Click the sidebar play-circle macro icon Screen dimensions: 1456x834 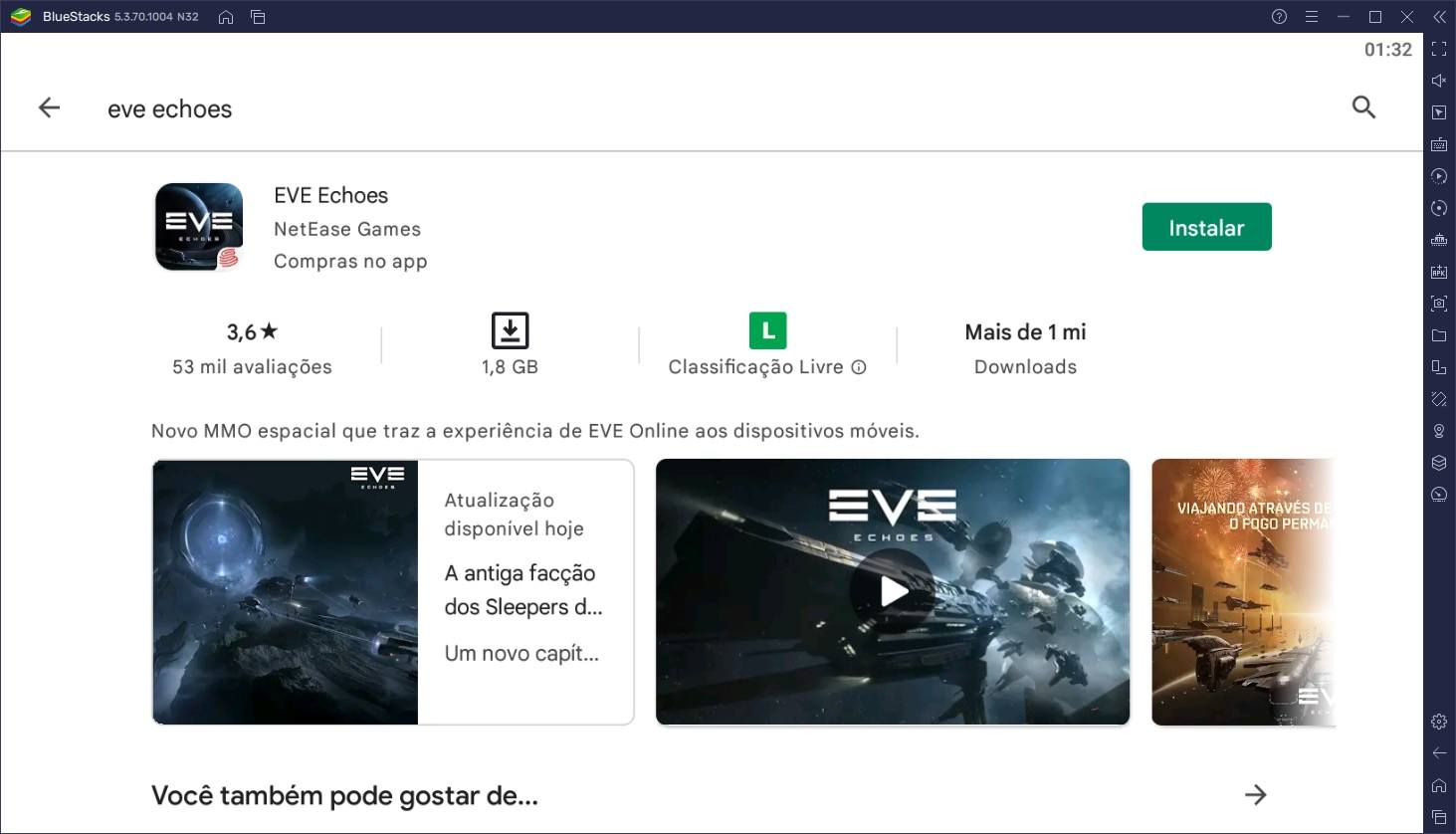[1439, 176]
